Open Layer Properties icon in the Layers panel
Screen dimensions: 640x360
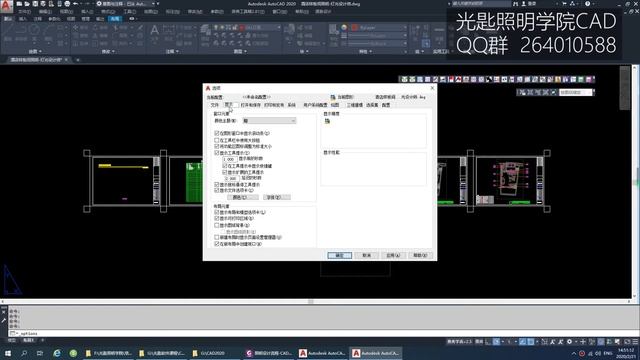pyautogui.click(x=205, y=31)
